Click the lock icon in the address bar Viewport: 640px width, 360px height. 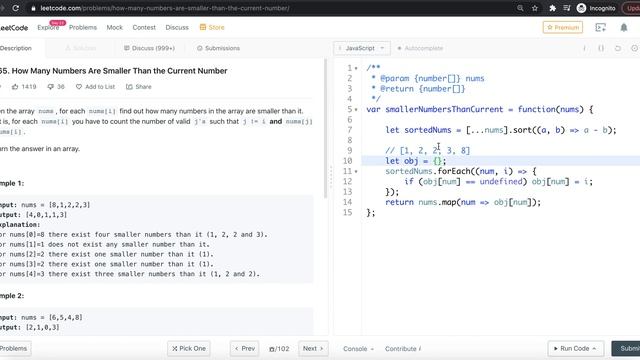pyautogui.click(x=33, y=8)
